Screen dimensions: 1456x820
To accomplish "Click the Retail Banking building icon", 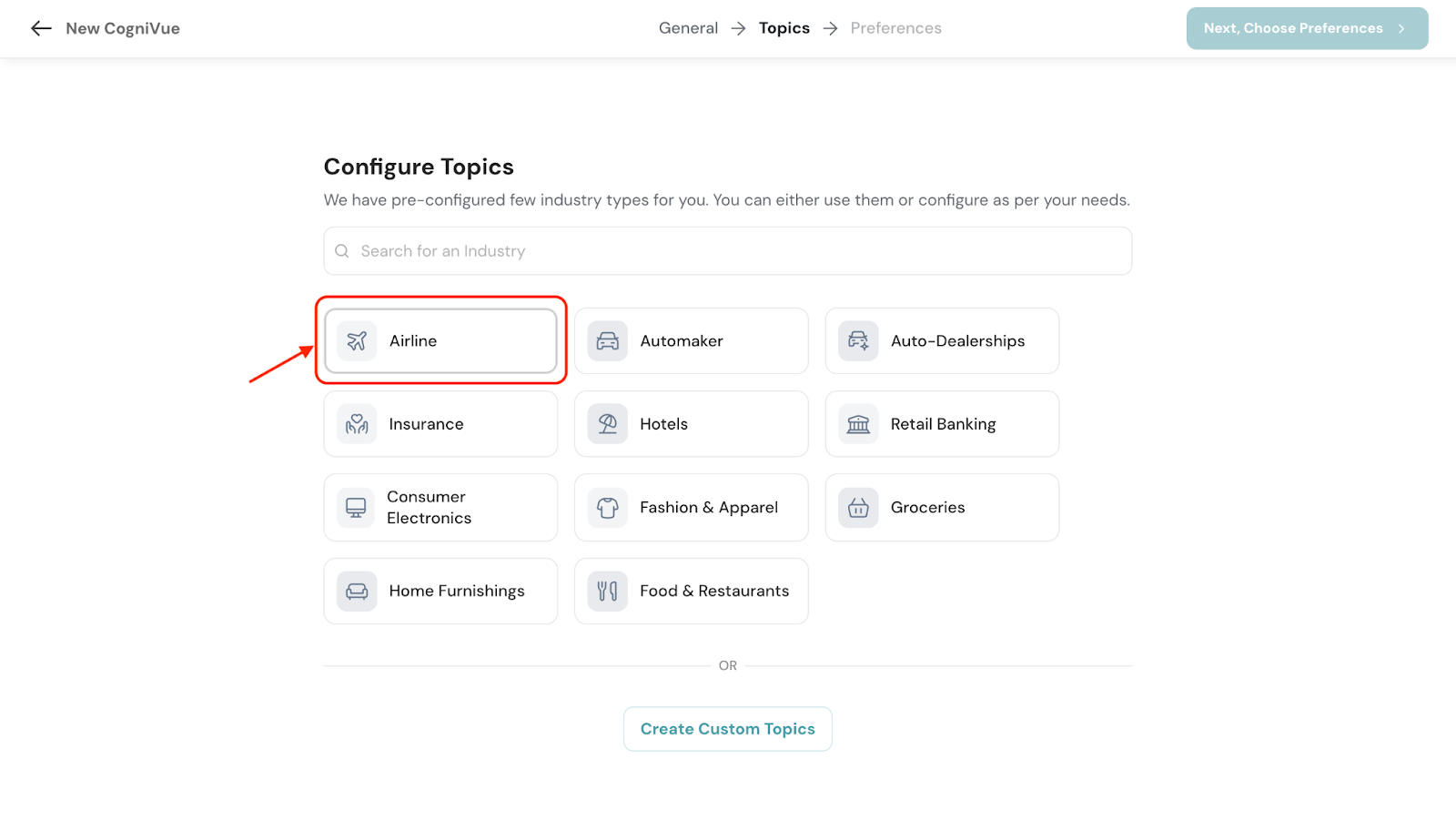I will (858, 424).
